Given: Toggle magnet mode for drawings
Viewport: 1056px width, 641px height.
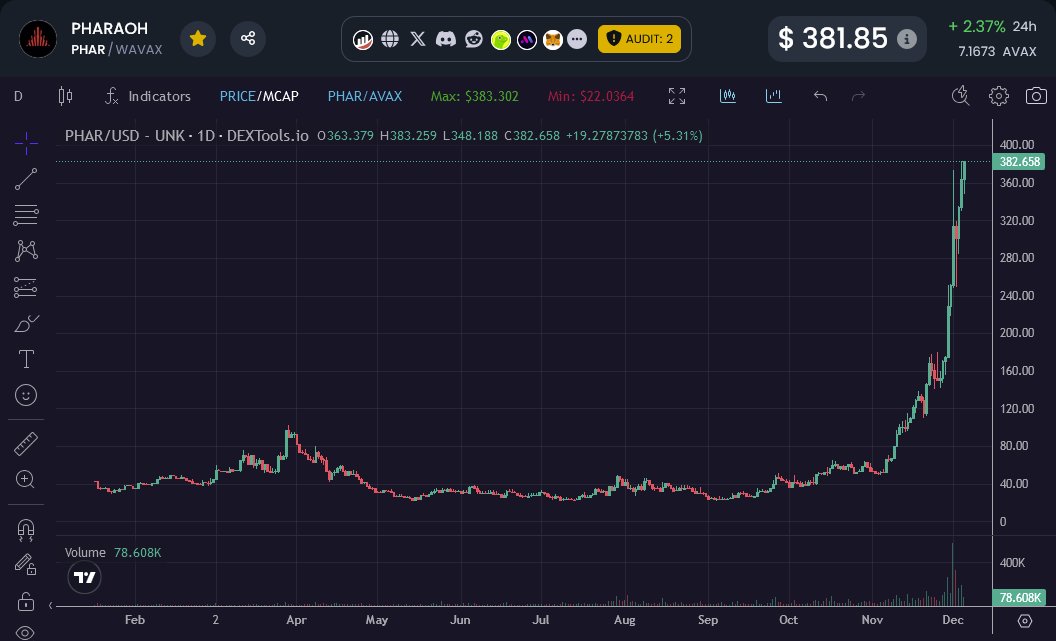Looking at the screenshot, I should tap(26, 530).
